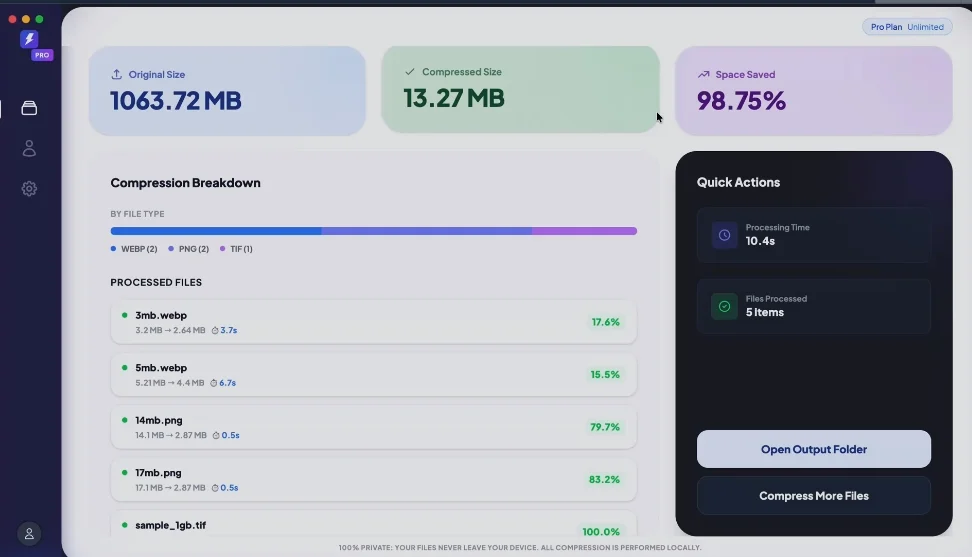Click the upload icon beside Original Size

click(117, 74)
